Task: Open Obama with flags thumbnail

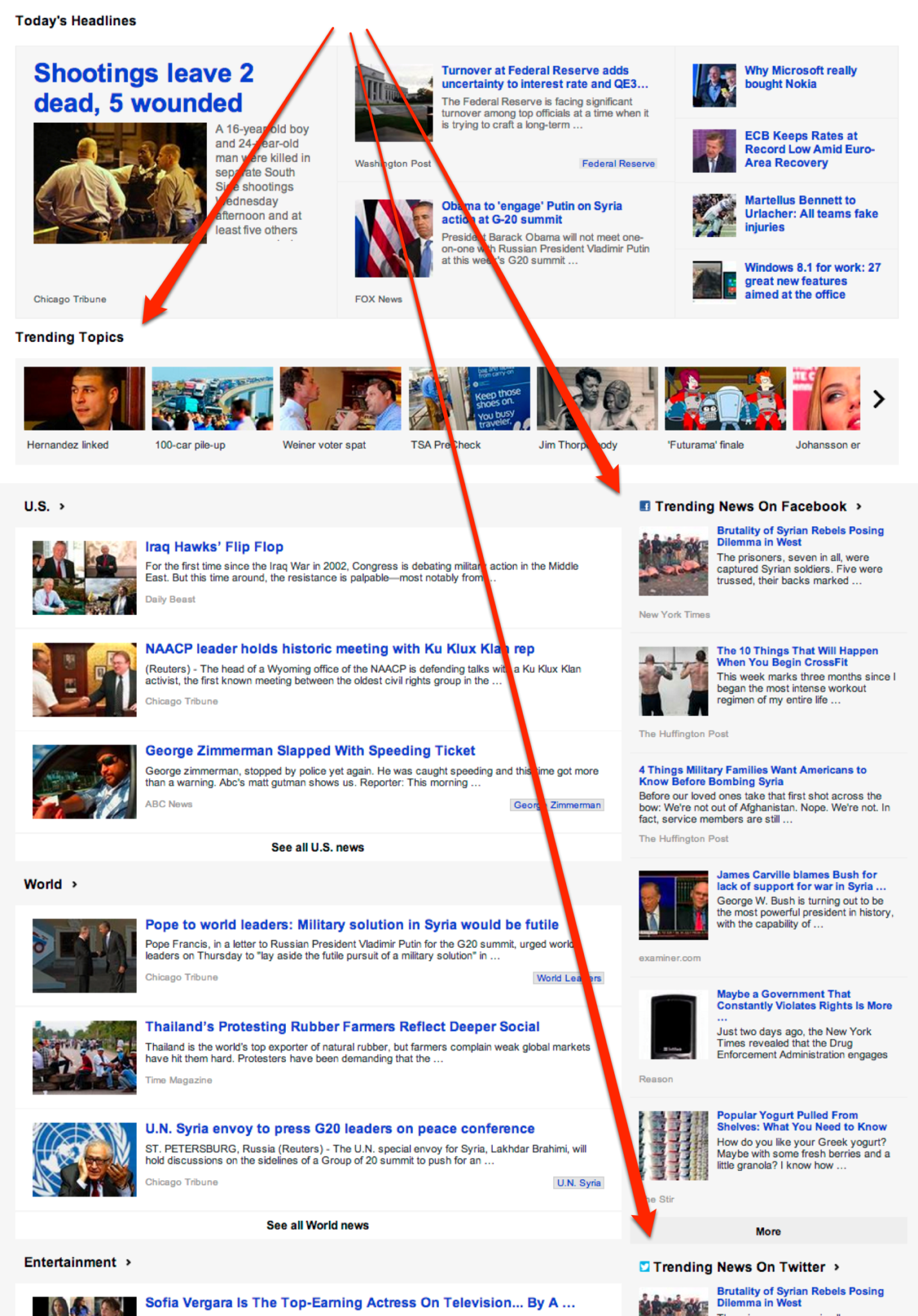Action: click(x=394, y=238)
